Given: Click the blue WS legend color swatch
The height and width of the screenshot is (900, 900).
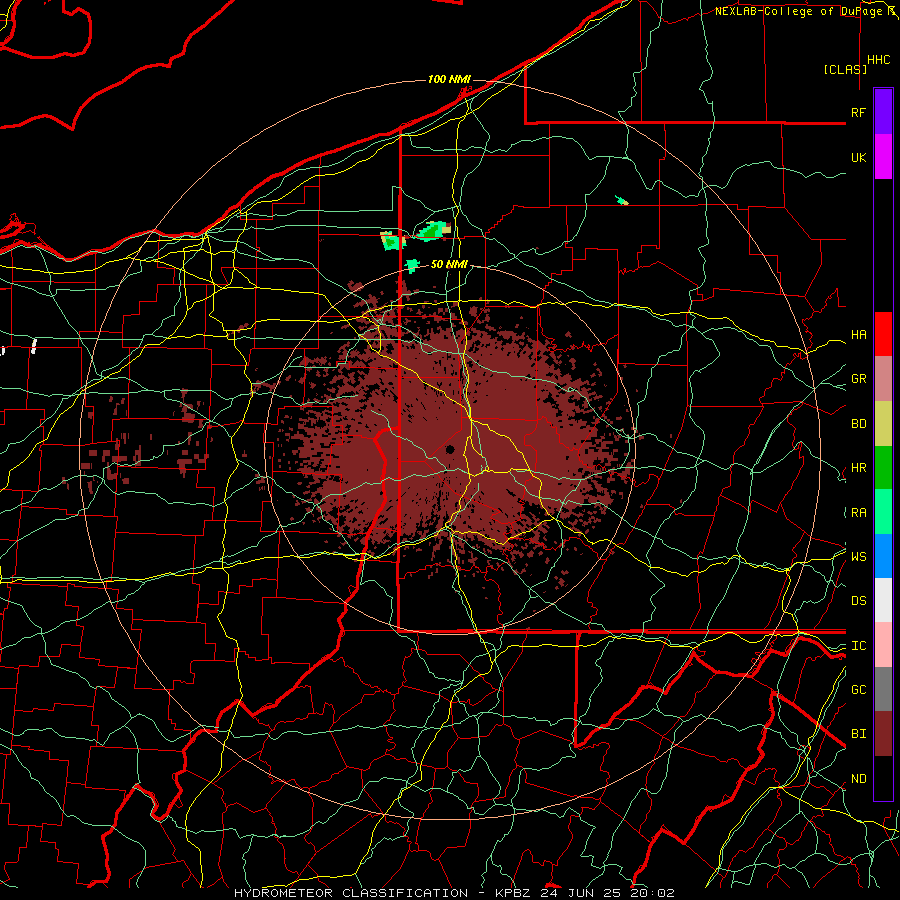Looking at the screenshot, I should coord(883,556).
